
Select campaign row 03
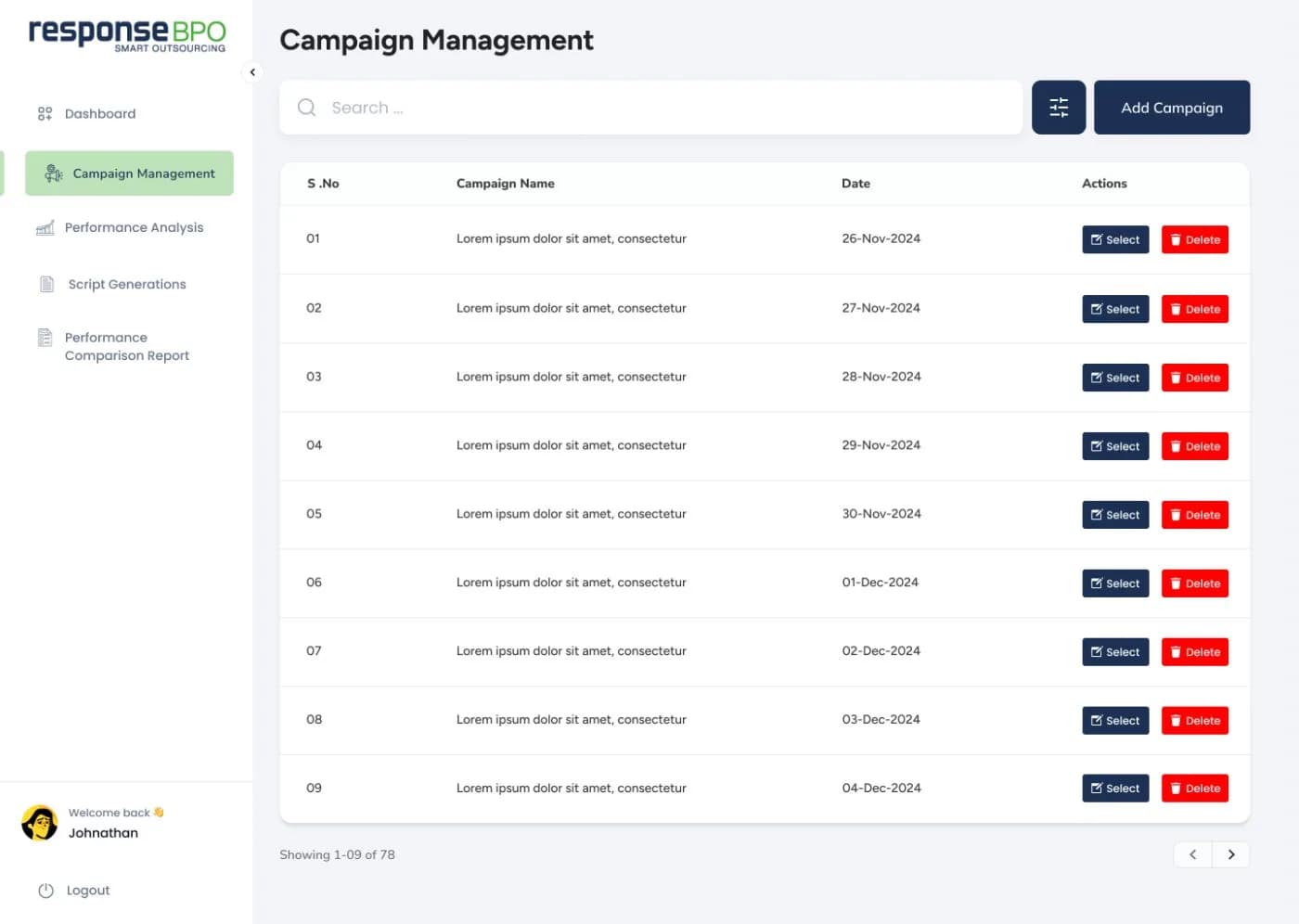1115,378
